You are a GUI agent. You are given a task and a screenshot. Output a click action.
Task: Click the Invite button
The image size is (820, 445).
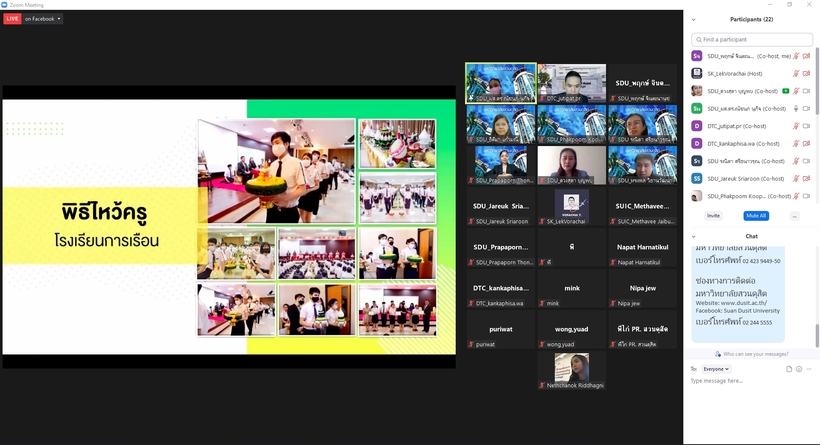(713, 215)
